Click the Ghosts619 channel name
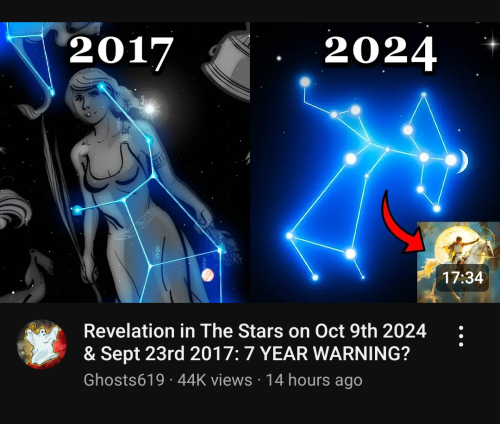The width and height of the screenshot is (500, 424). [124, 380]
